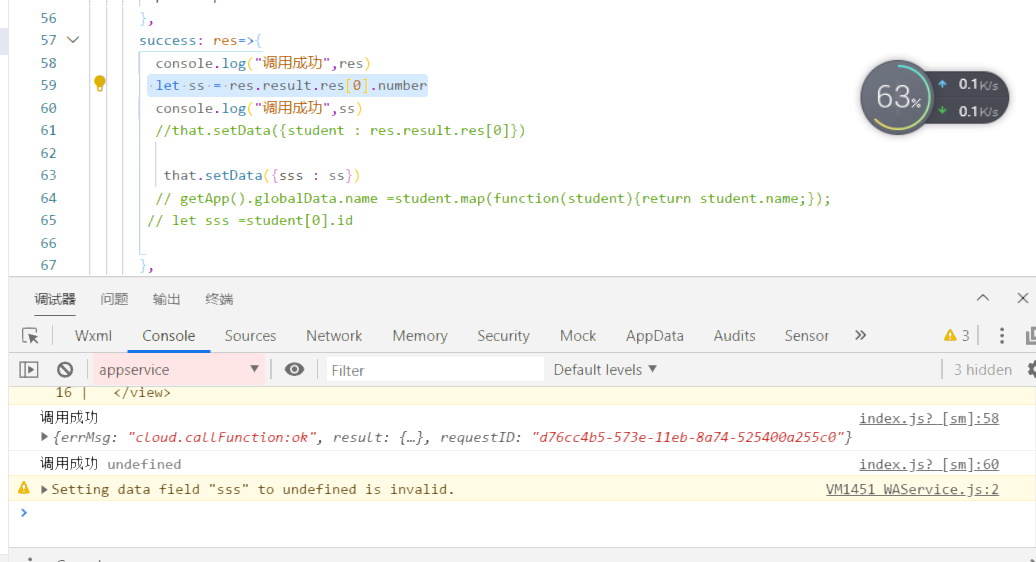This screenshot has height=562, width=1036.
Task: Open the appservice context dropdown
Action: (x=178, y=370)
